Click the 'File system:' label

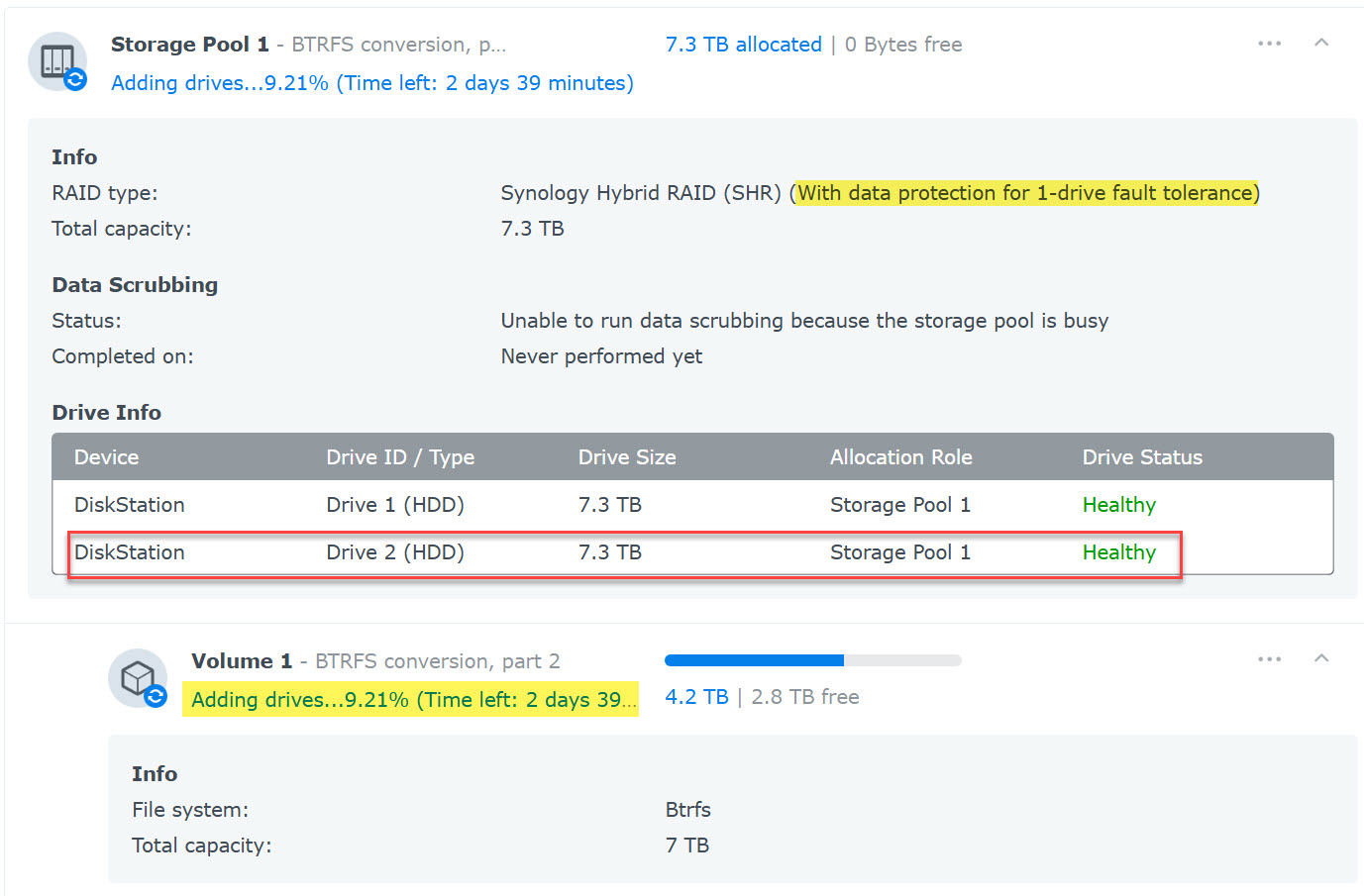(190, 810)
